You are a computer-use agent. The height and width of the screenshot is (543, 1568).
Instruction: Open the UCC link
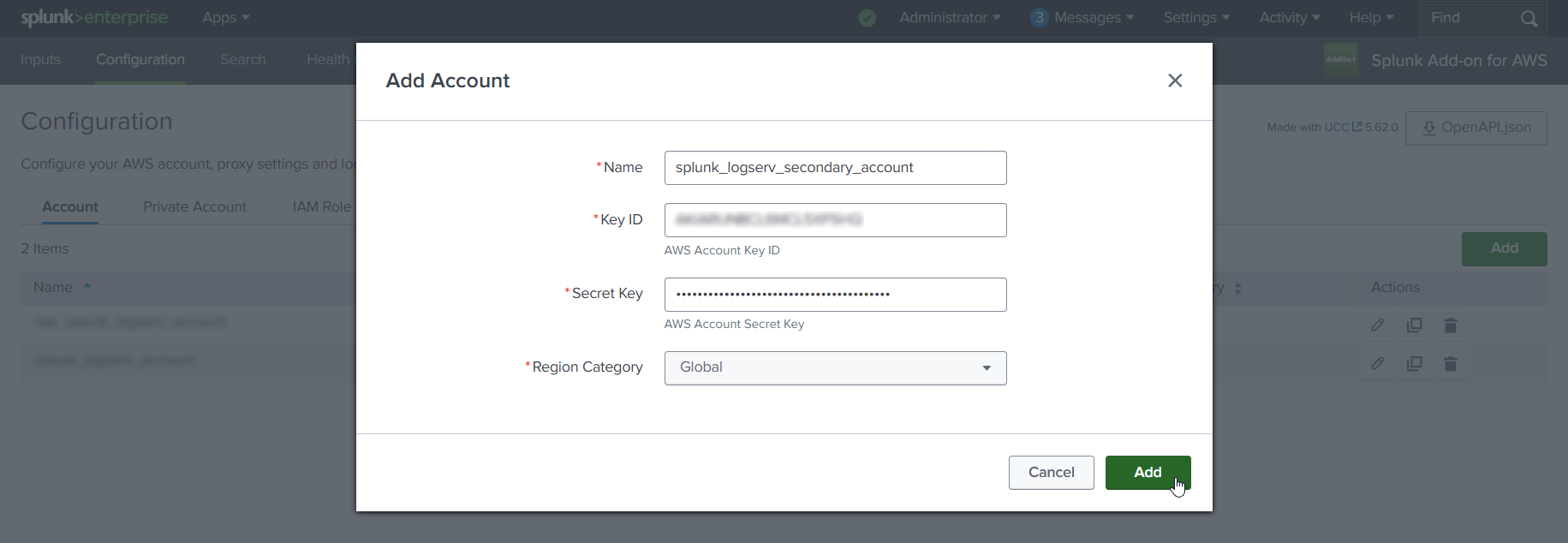[x=1343, y=128]
